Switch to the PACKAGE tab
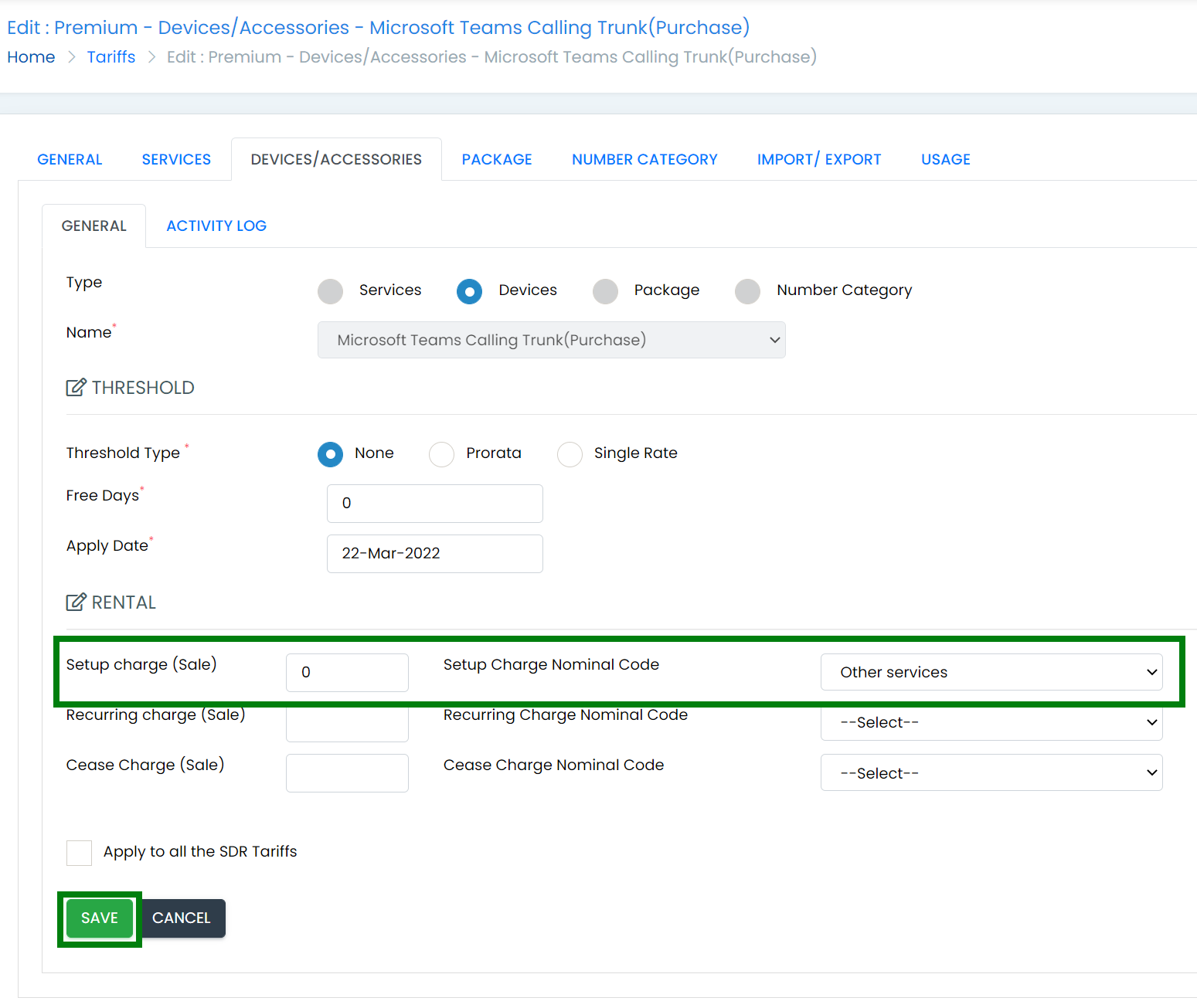This screenshot has height=1008, width=1197. click(x=497, y=159)
